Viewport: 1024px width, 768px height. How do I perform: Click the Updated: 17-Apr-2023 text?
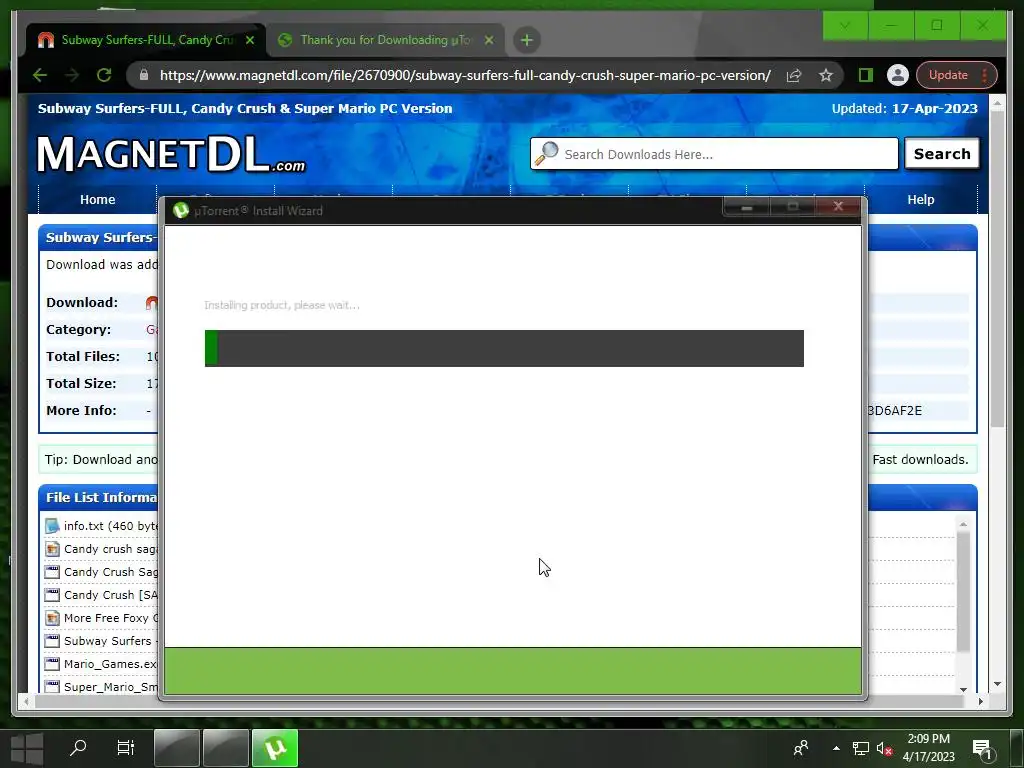pyautogui.click(x=904, y=108)
